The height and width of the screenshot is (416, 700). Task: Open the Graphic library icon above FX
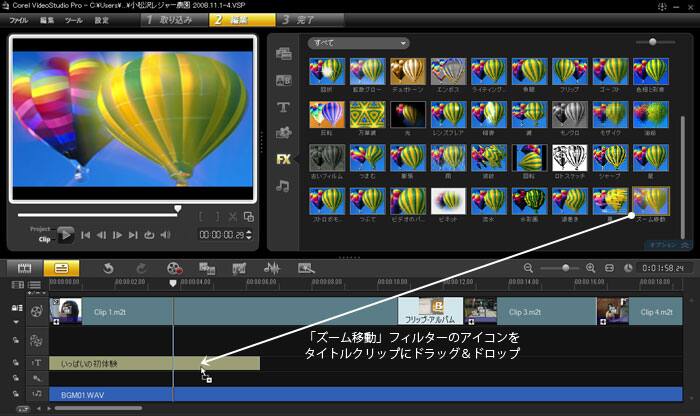283,133
